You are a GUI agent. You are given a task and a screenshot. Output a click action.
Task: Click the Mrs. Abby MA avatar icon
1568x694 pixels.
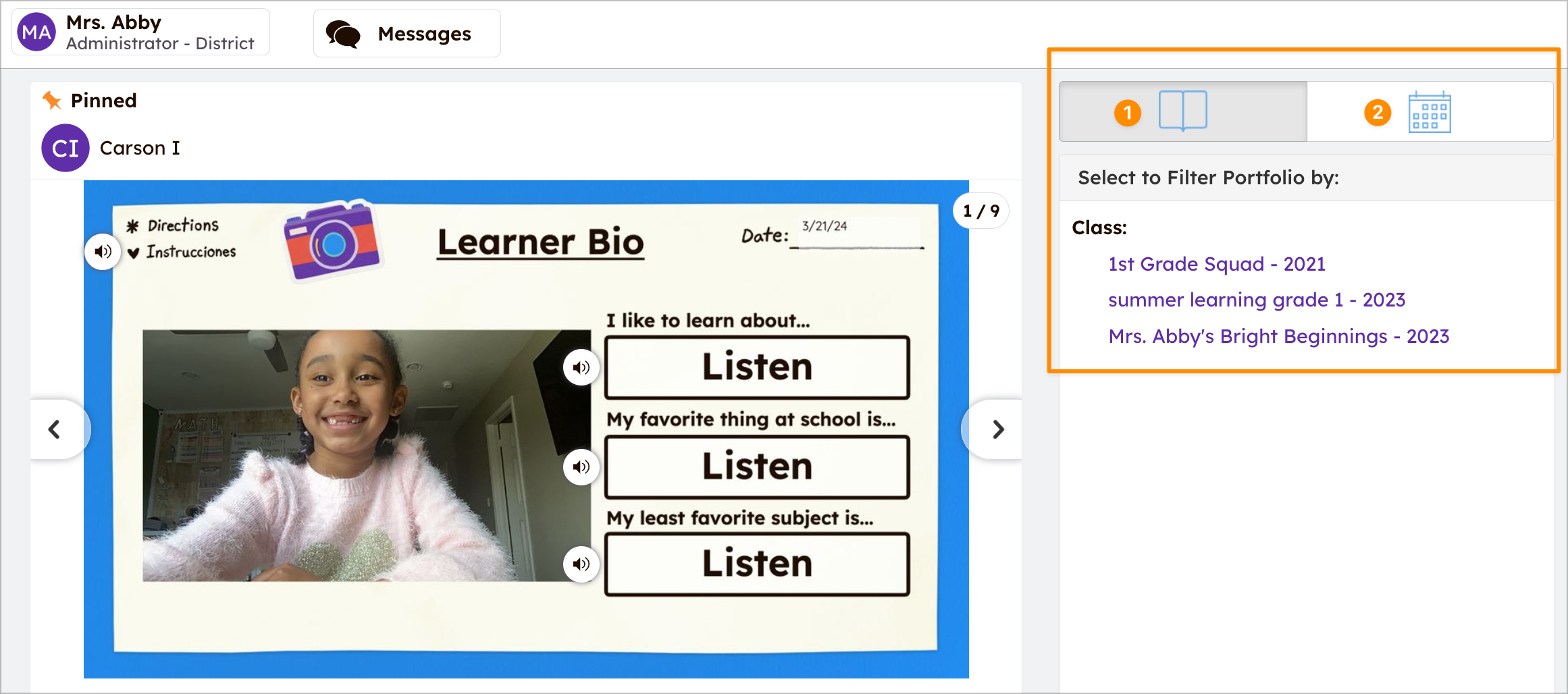(36, 32)
